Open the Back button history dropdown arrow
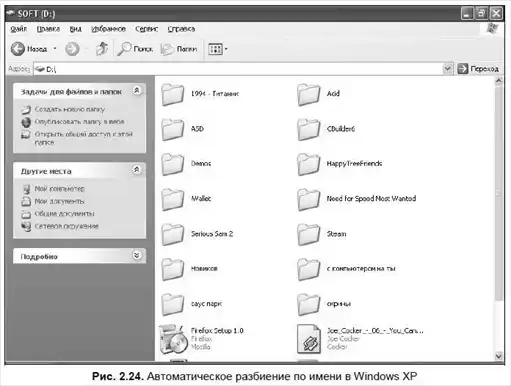 point(55,49)
